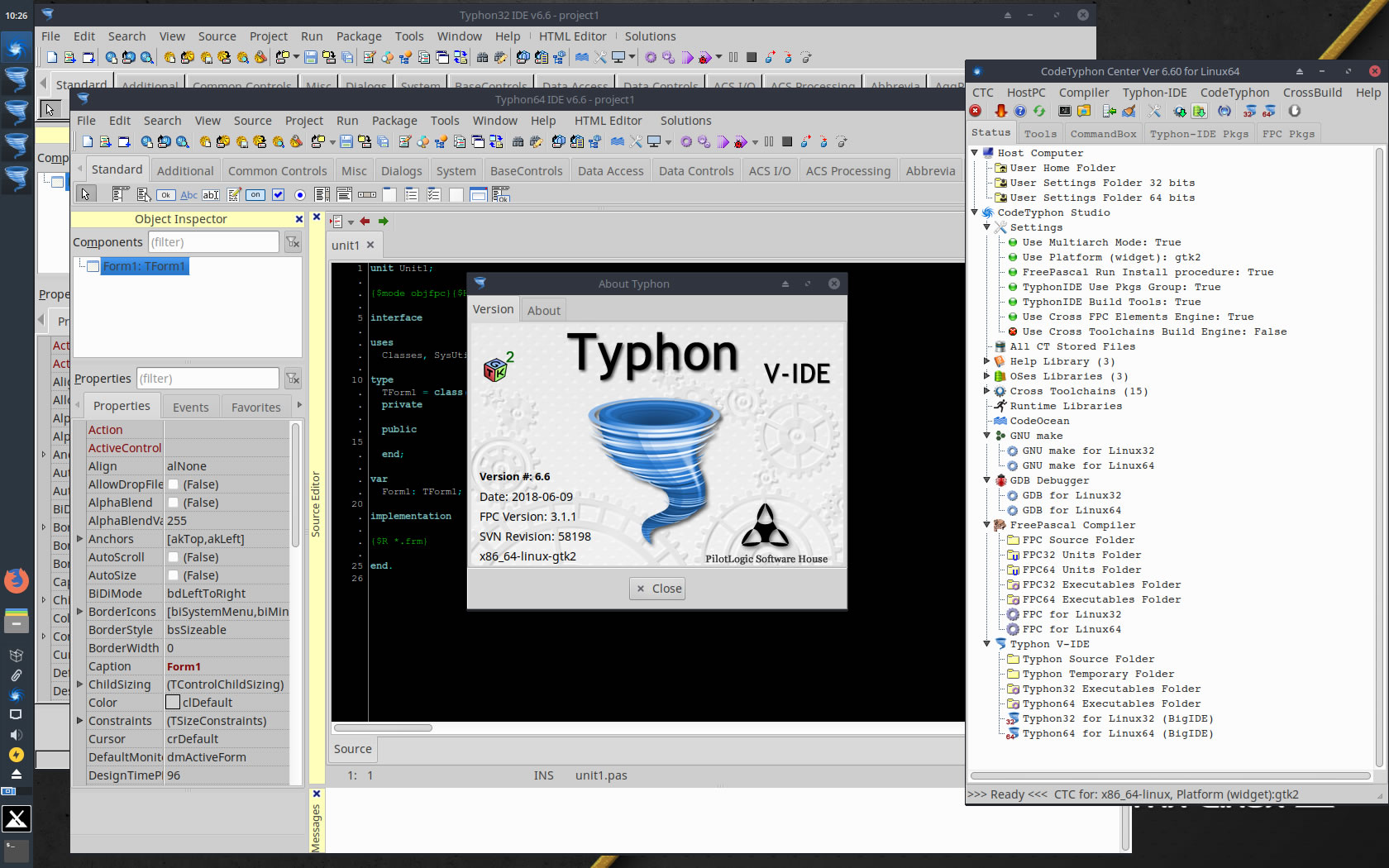This screenshot has height=868, width=1389.
Task: Expand the Cross Toolchains node in CTC
Action: coord(986,391)
